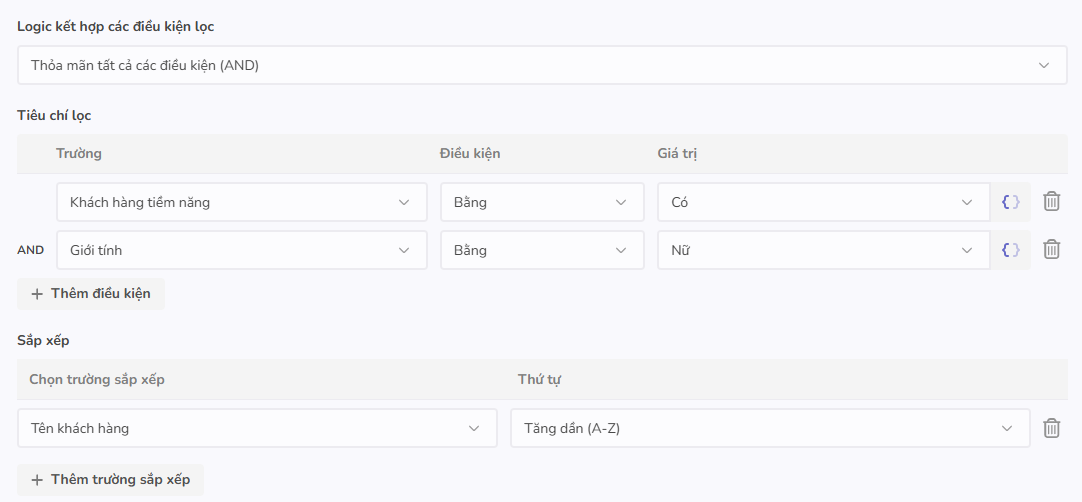Open the Khách hàng tiềm năng field dropdown
Viewport: 1082px width, 502px height.
pos(241,202)
